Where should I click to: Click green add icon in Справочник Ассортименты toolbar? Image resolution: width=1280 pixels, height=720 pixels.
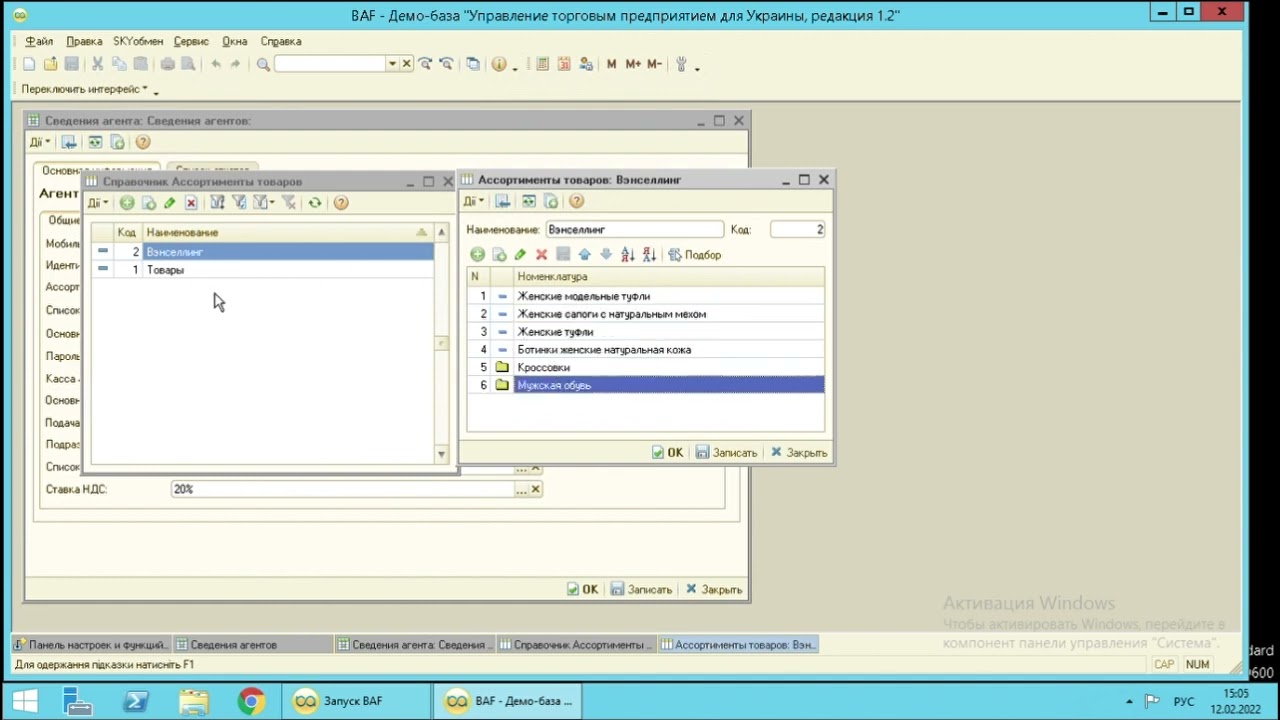click(127, 203)
